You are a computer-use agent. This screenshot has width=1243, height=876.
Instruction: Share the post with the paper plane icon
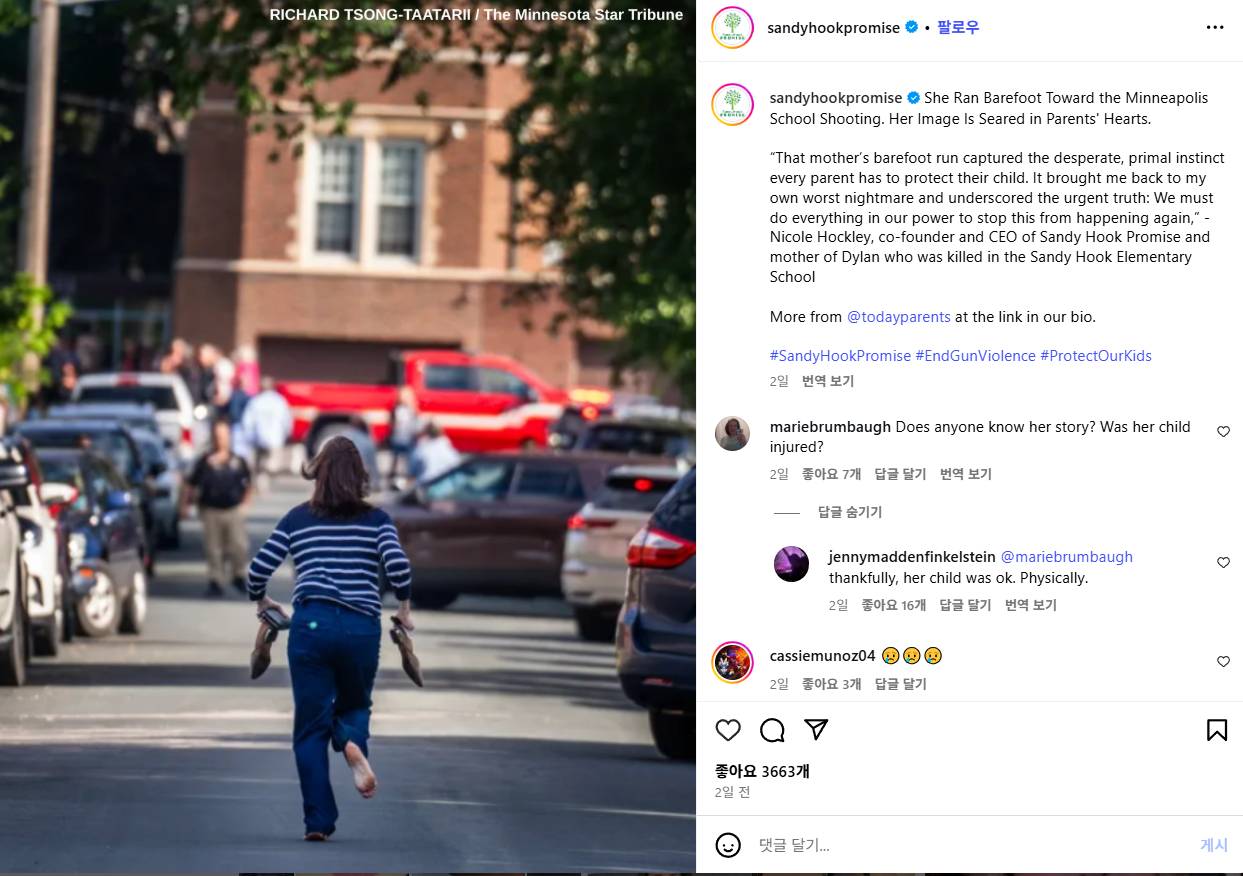(x=816, y=730)
